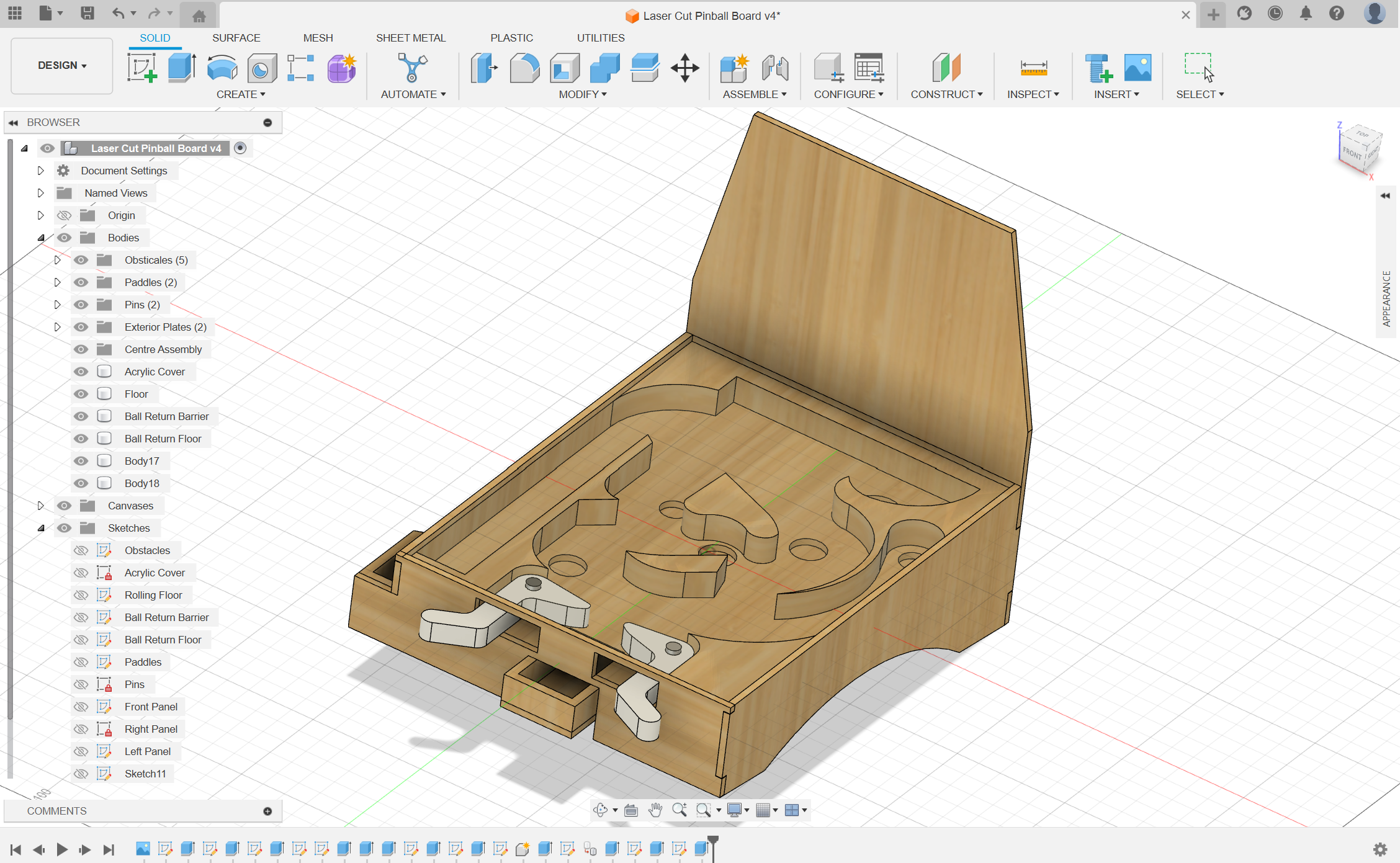This screenshot has width=1400, height=863.
Task: Click the Extrude tool icon
Action: [182, 68]
